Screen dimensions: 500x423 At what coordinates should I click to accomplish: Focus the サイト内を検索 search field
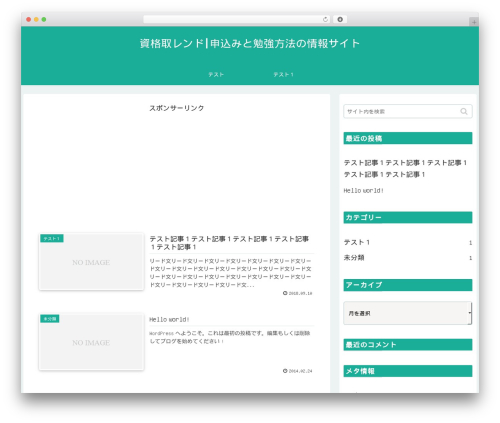click(x=408, y=111)
